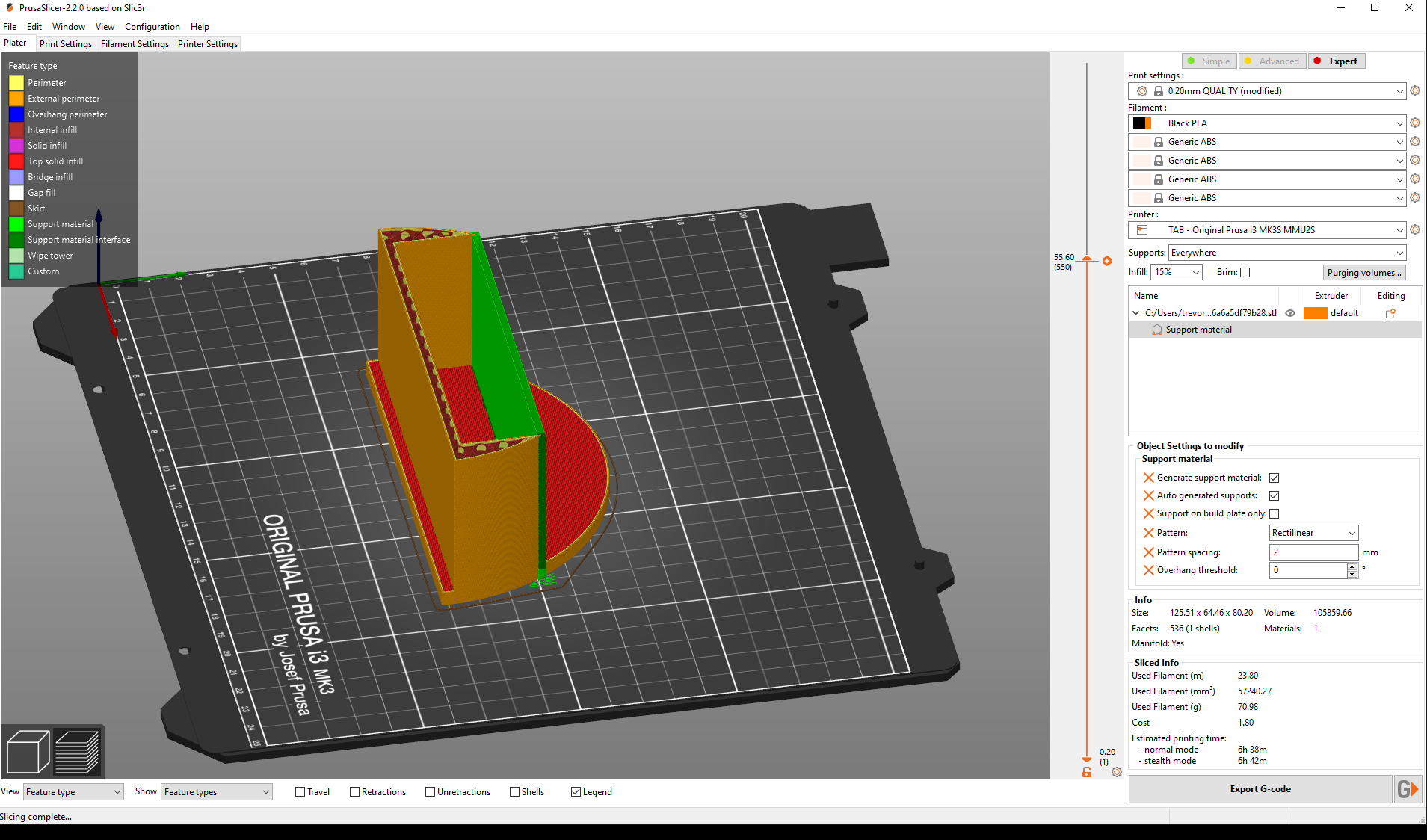The height and width of the screenshot is (840, 1427).
Task: Uncheck Generate support material checkbox
Action: [x=1274, y=478]
